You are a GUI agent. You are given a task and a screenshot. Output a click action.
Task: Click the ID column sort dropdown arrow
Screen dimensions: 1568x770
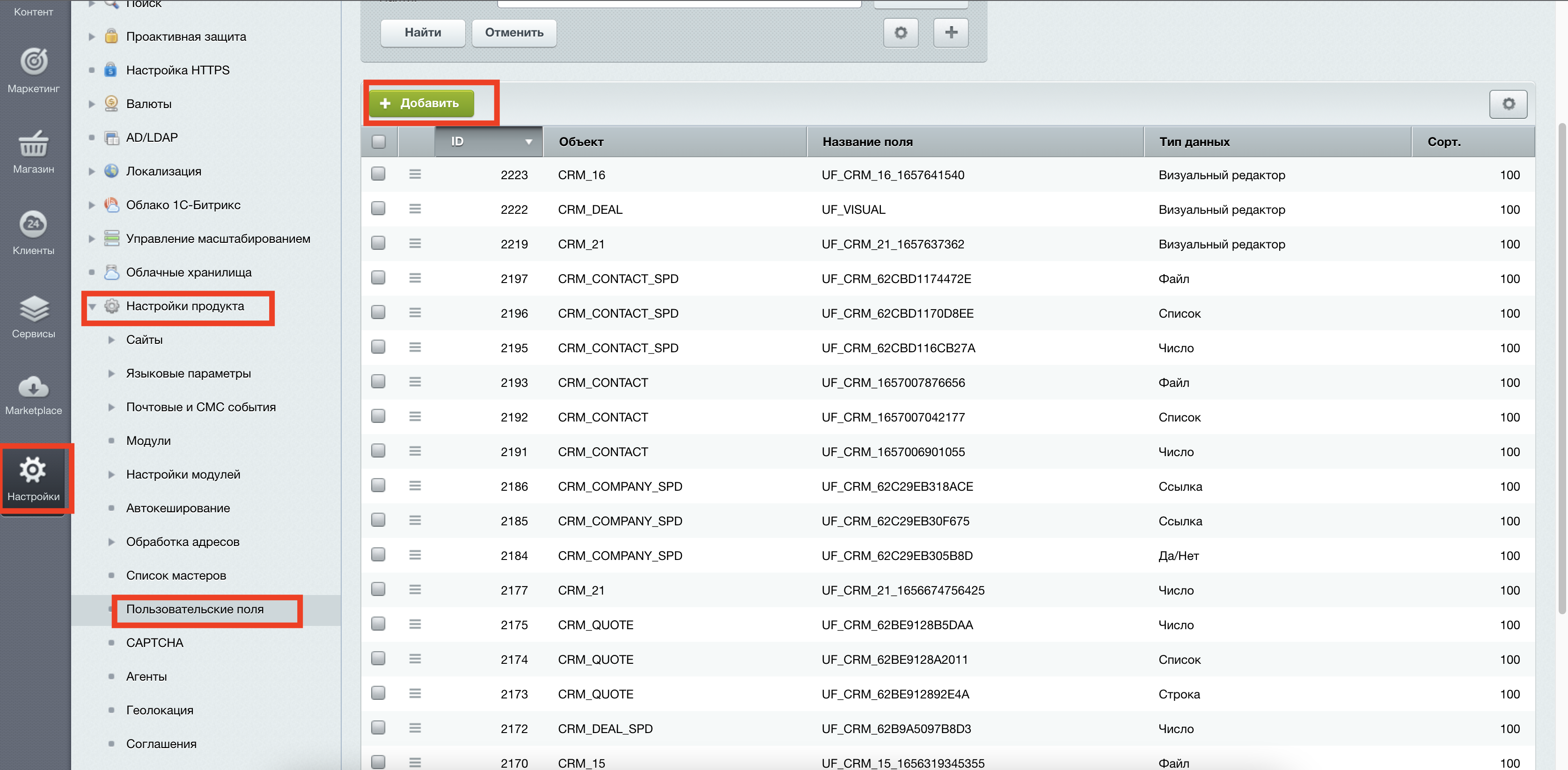tap(528, 142)
